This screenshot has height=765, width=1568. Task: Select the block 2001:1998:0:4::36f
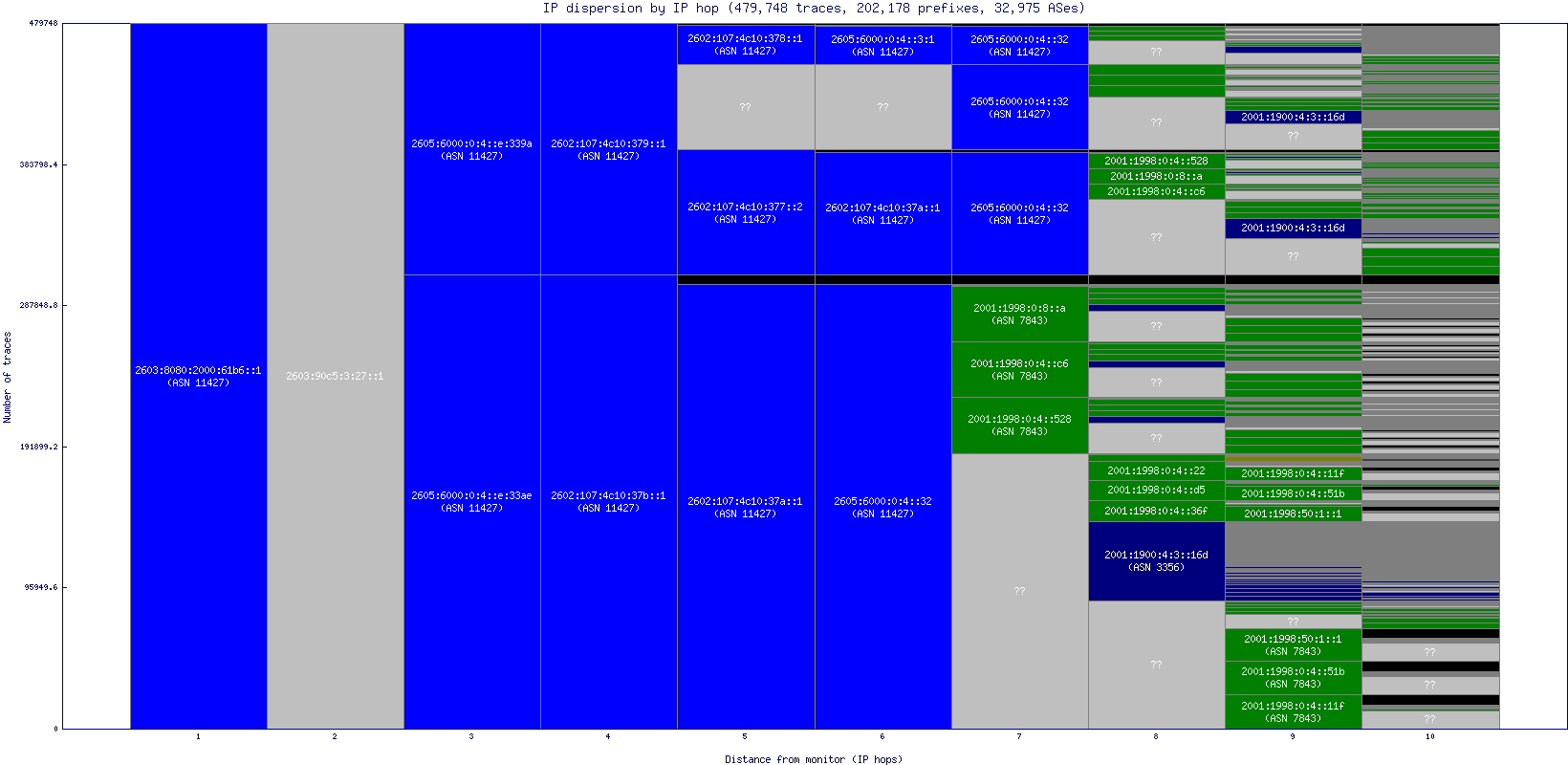[1157, 511]
